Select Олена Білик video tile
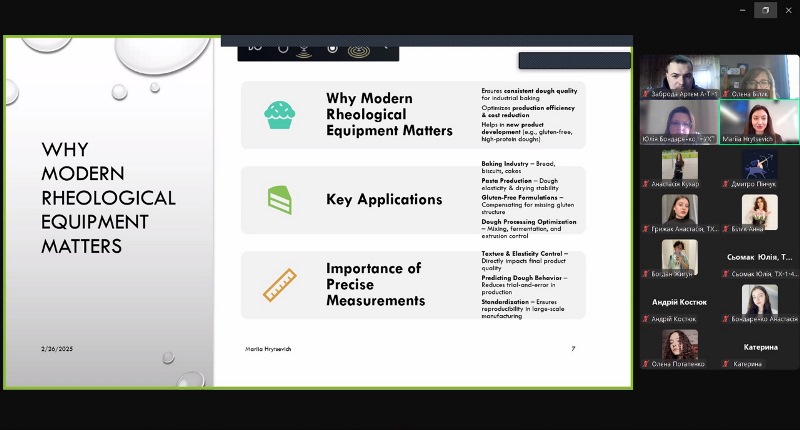This screenshot has height=430, width=800. tap(759, 77)
